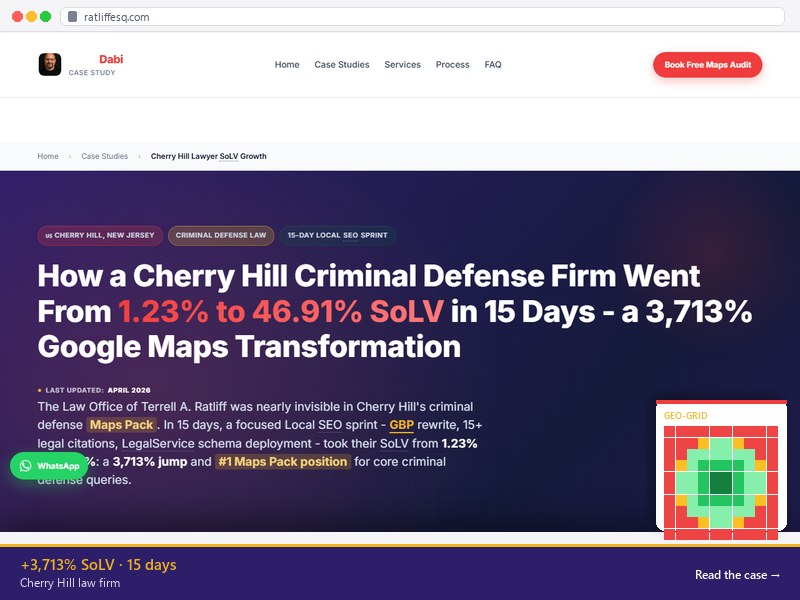
Task: Click the profile photo logo in header
Action: (50, 64)
